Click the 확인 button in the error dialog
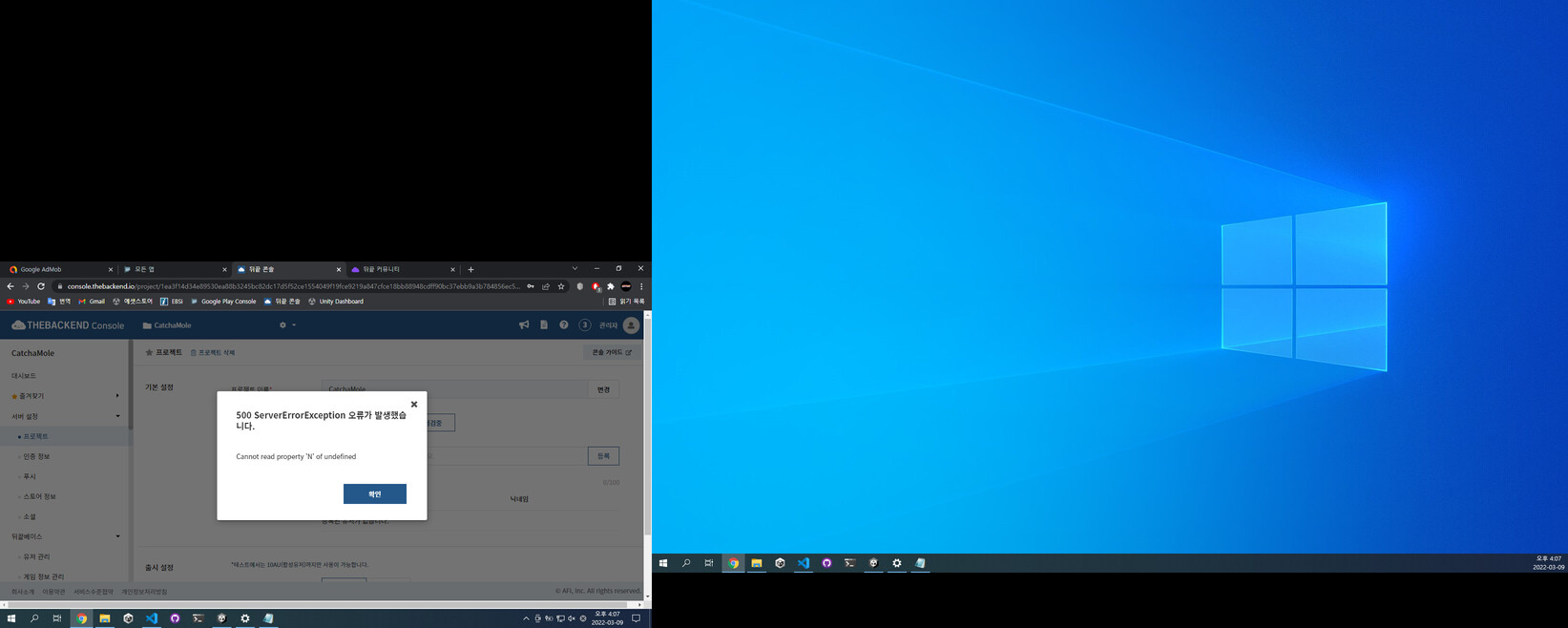The width and height of the screenshot is (1568, 628). coord(375,493)
